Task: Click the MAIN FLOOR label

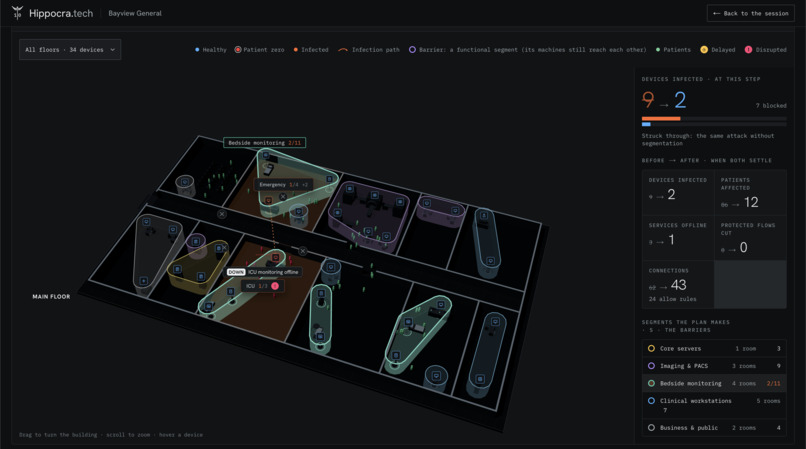Action: pos(51,297)
